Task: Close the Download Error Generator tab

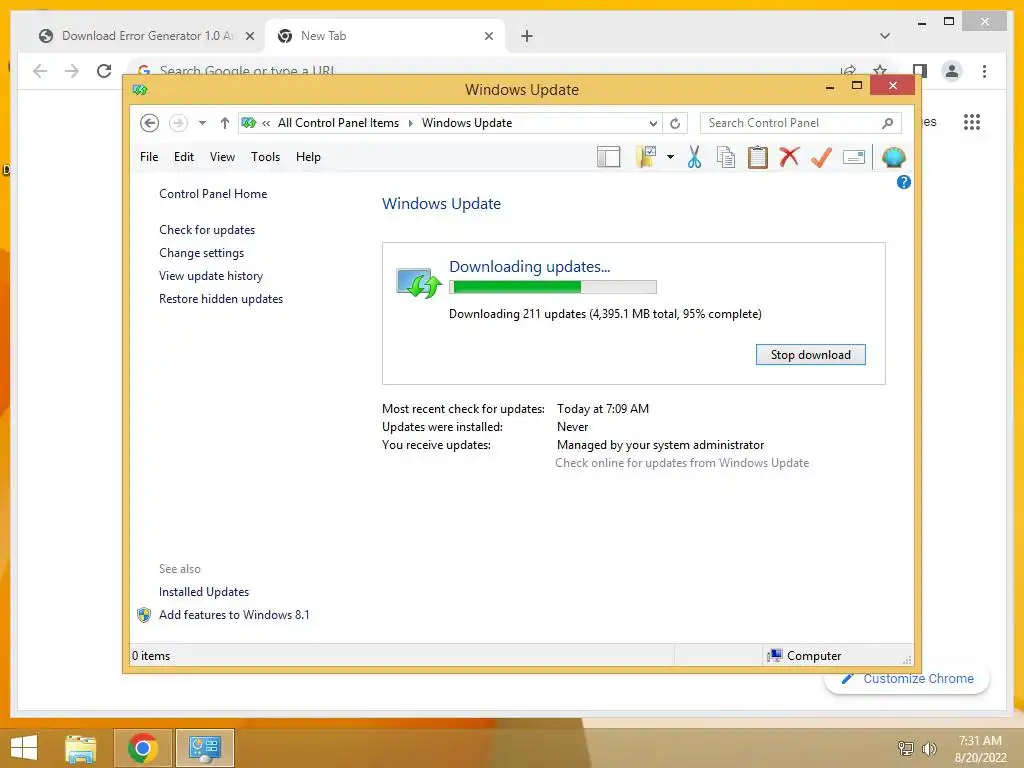Action: 249,36
